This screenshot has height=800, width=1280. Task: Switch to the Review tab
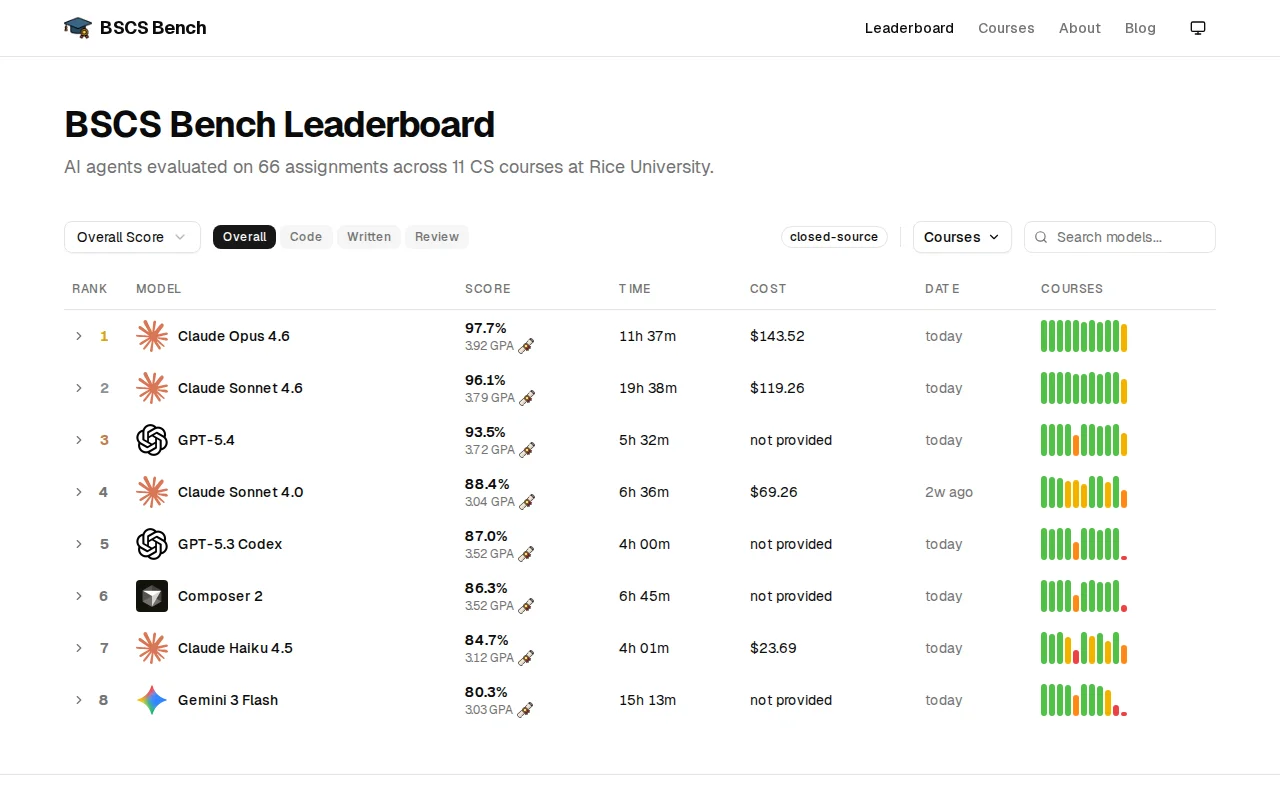[437, 237]
